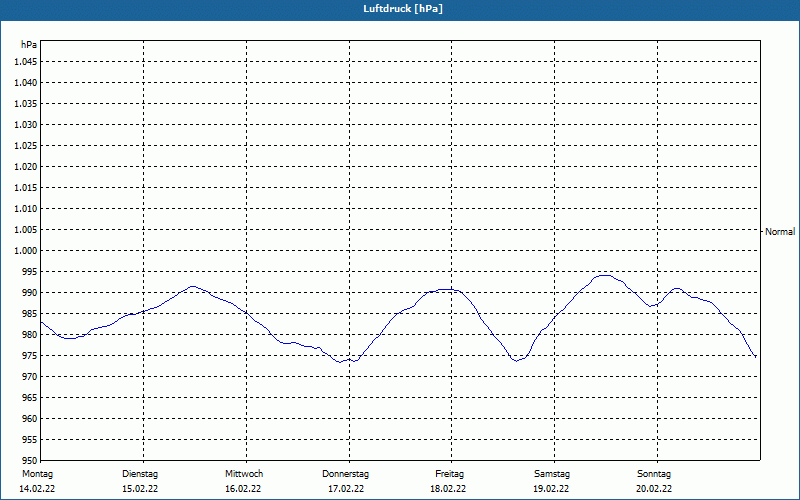Select the 1.005 axis value
This screenshot has height=500, width=800.
tap(26, 230)
